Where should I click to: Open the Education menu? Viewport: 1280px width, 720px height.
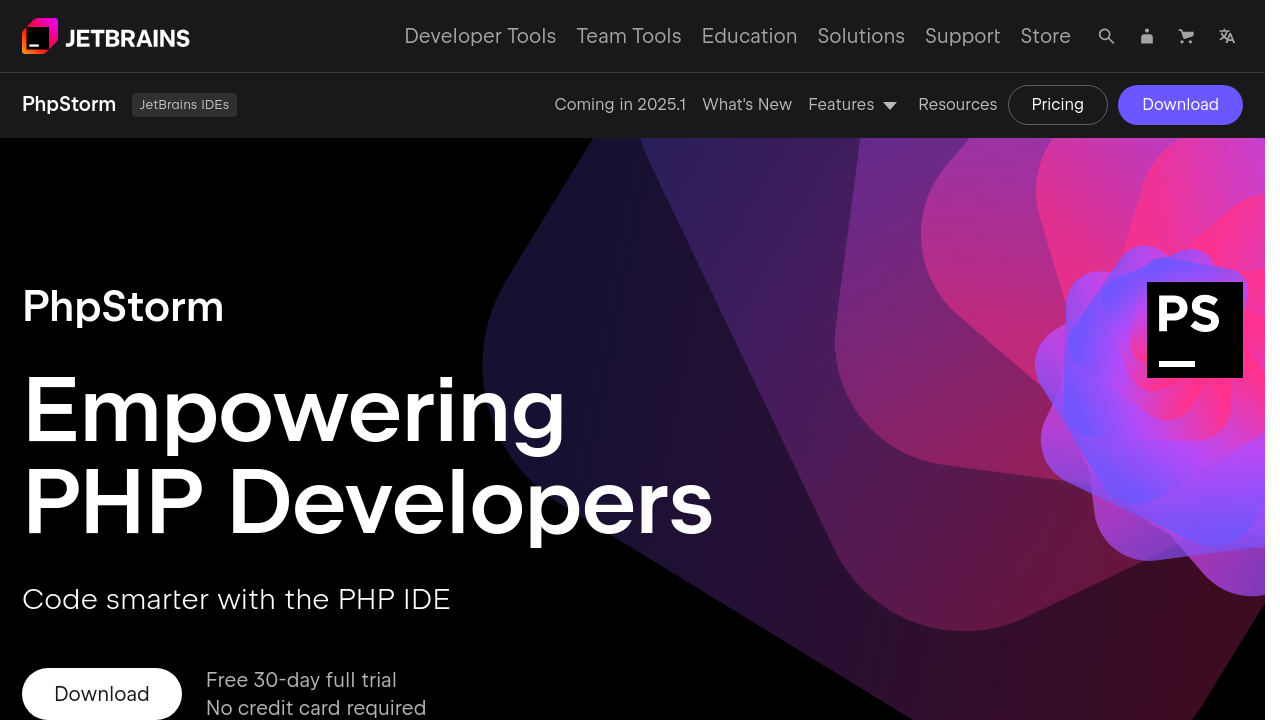pos(749,36)
